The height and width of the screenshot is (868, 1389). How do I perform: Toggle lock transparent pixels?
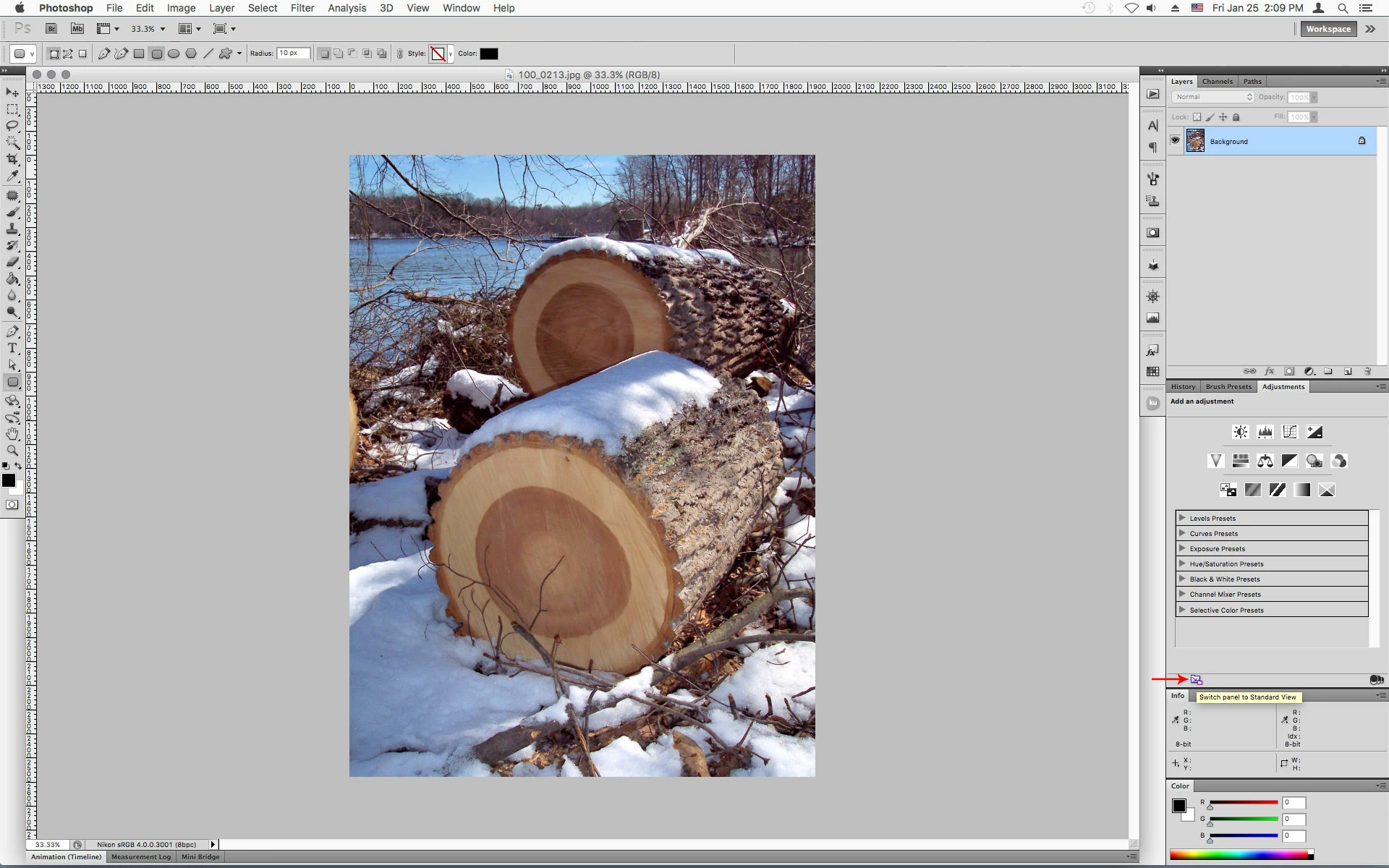pyautogui.click(x=1197, y=117)
